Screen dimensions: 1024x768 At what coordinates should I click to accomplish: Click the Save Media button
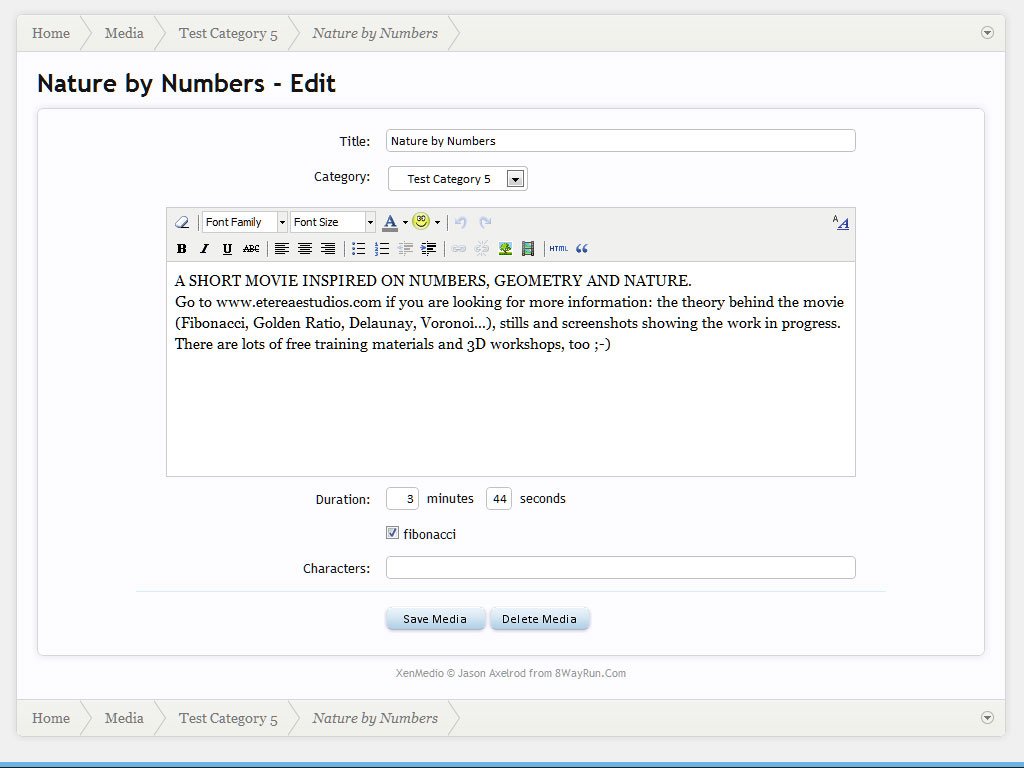(435, 619)
